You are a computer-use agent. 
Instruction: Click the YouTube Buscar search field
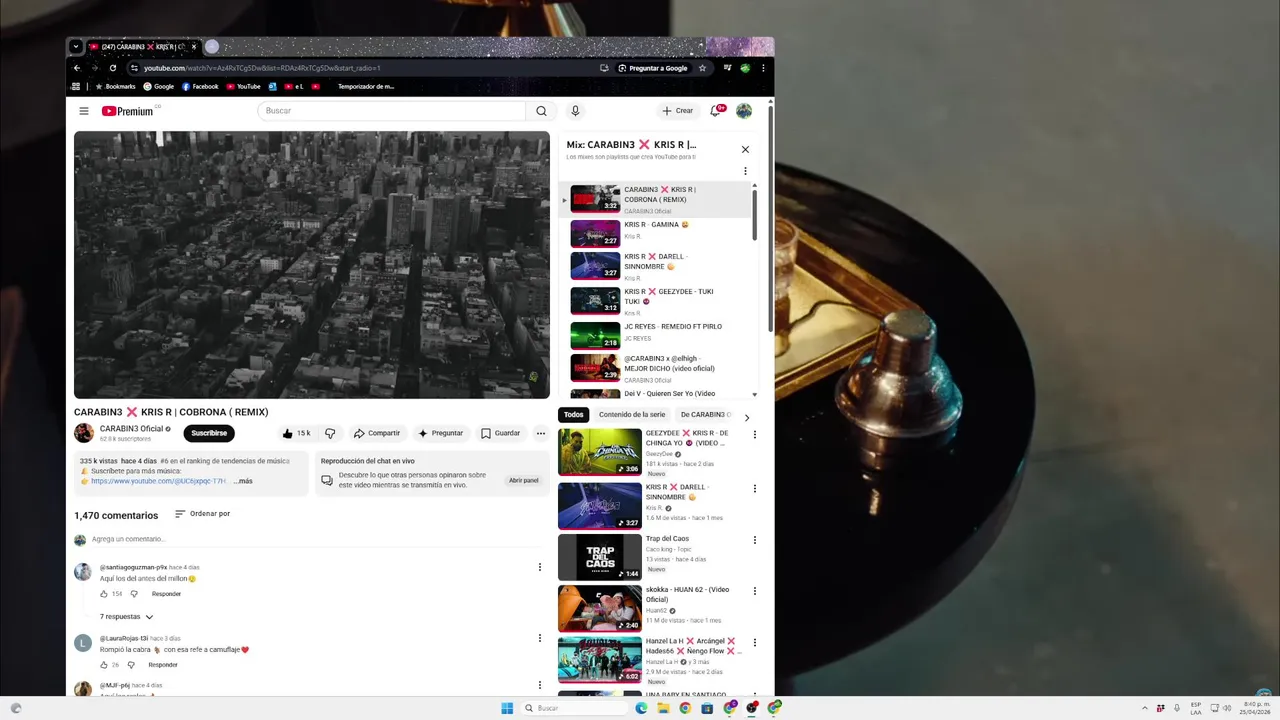tap(392, 111)
